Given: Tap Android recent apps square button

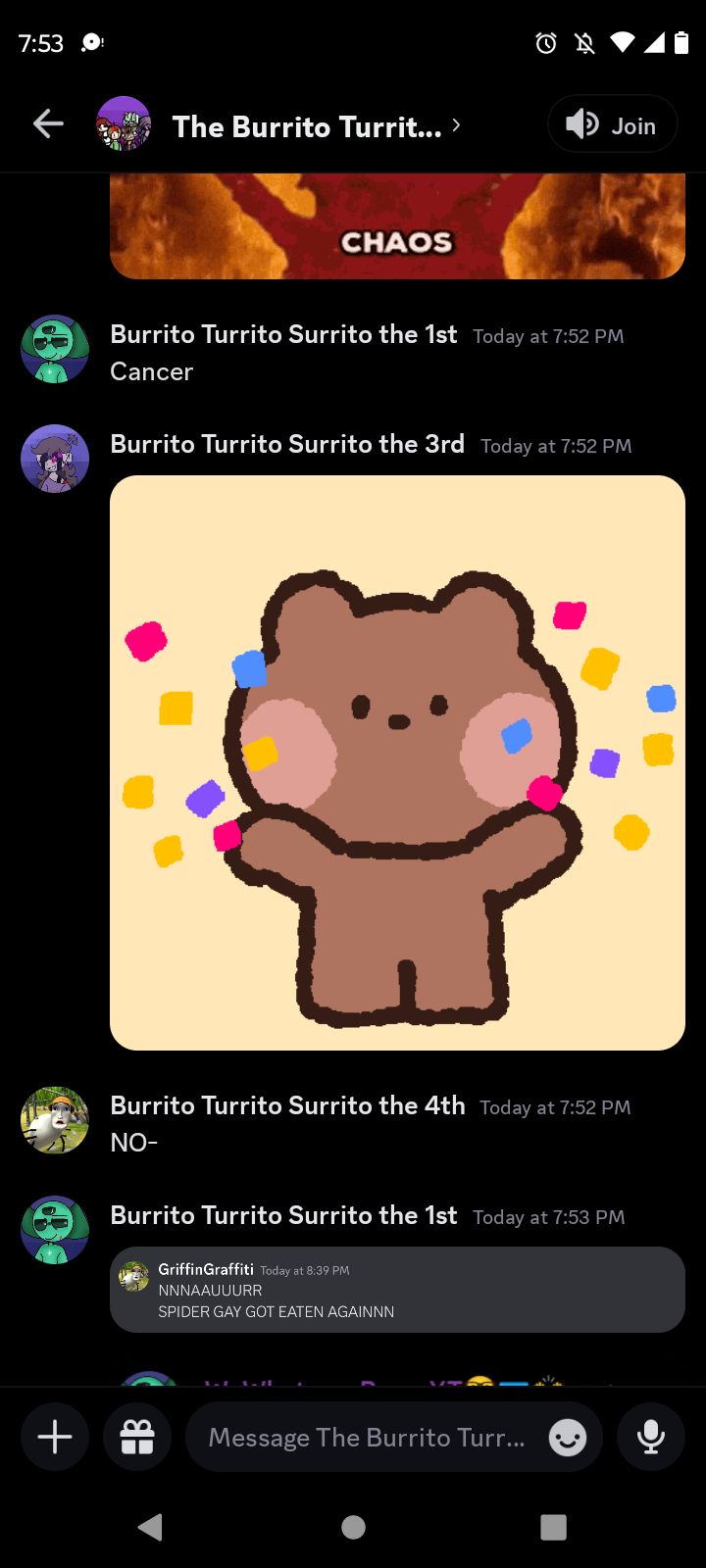Looking at the screenshot, I should pos(554,1527).
